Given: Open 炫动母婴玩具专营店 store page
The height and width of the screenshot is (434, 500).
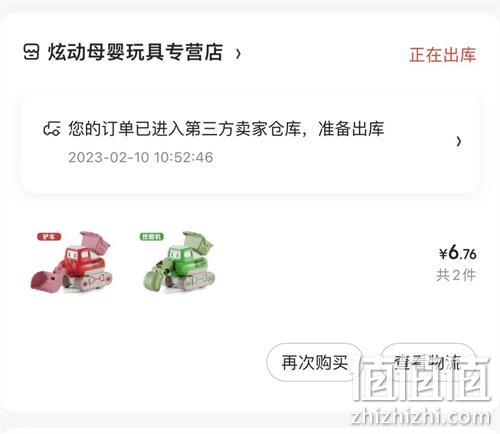Looking at the screenshot, I should click(135, 52).
